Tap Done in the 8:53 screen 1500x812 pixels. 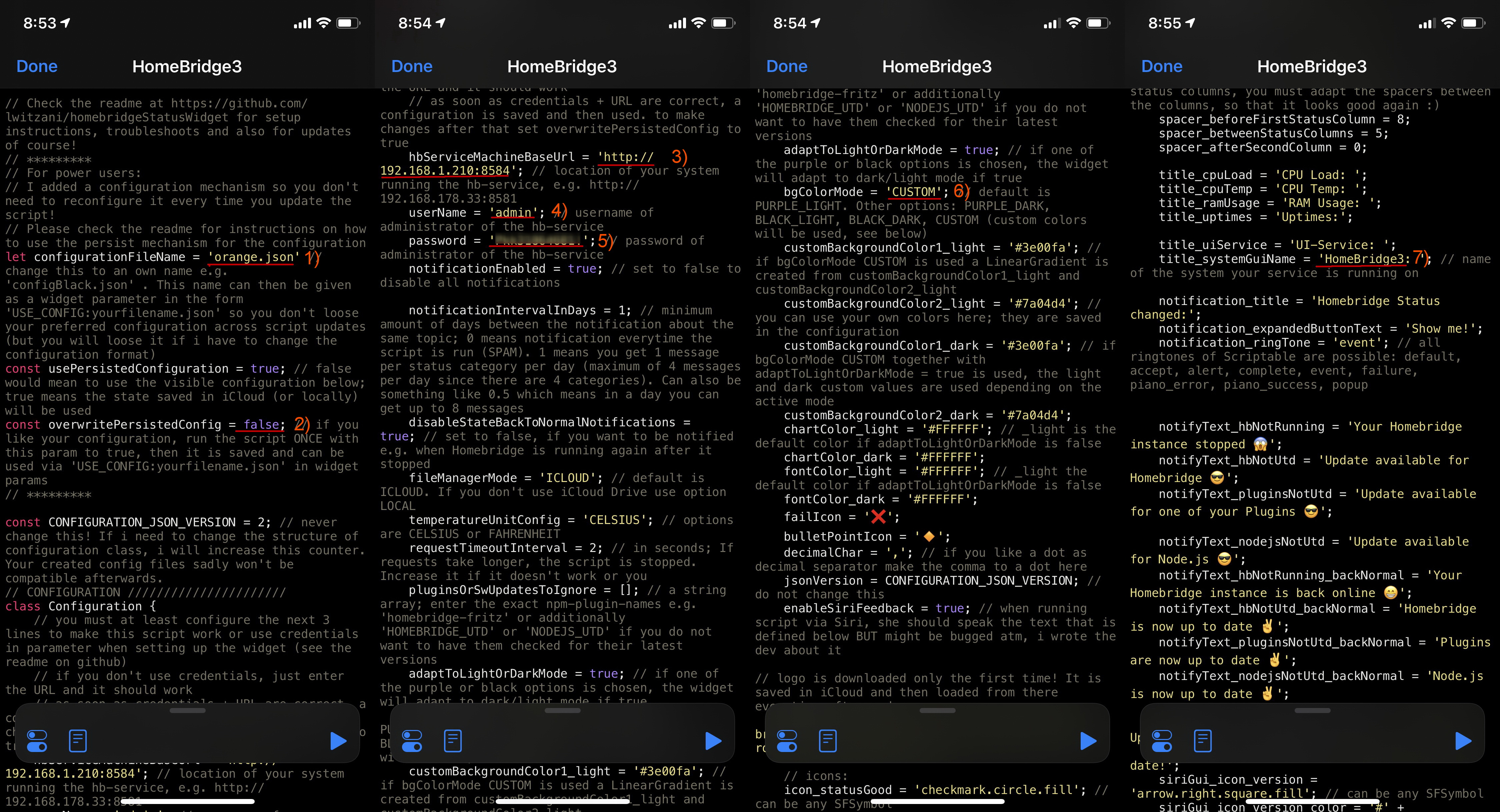37,66
